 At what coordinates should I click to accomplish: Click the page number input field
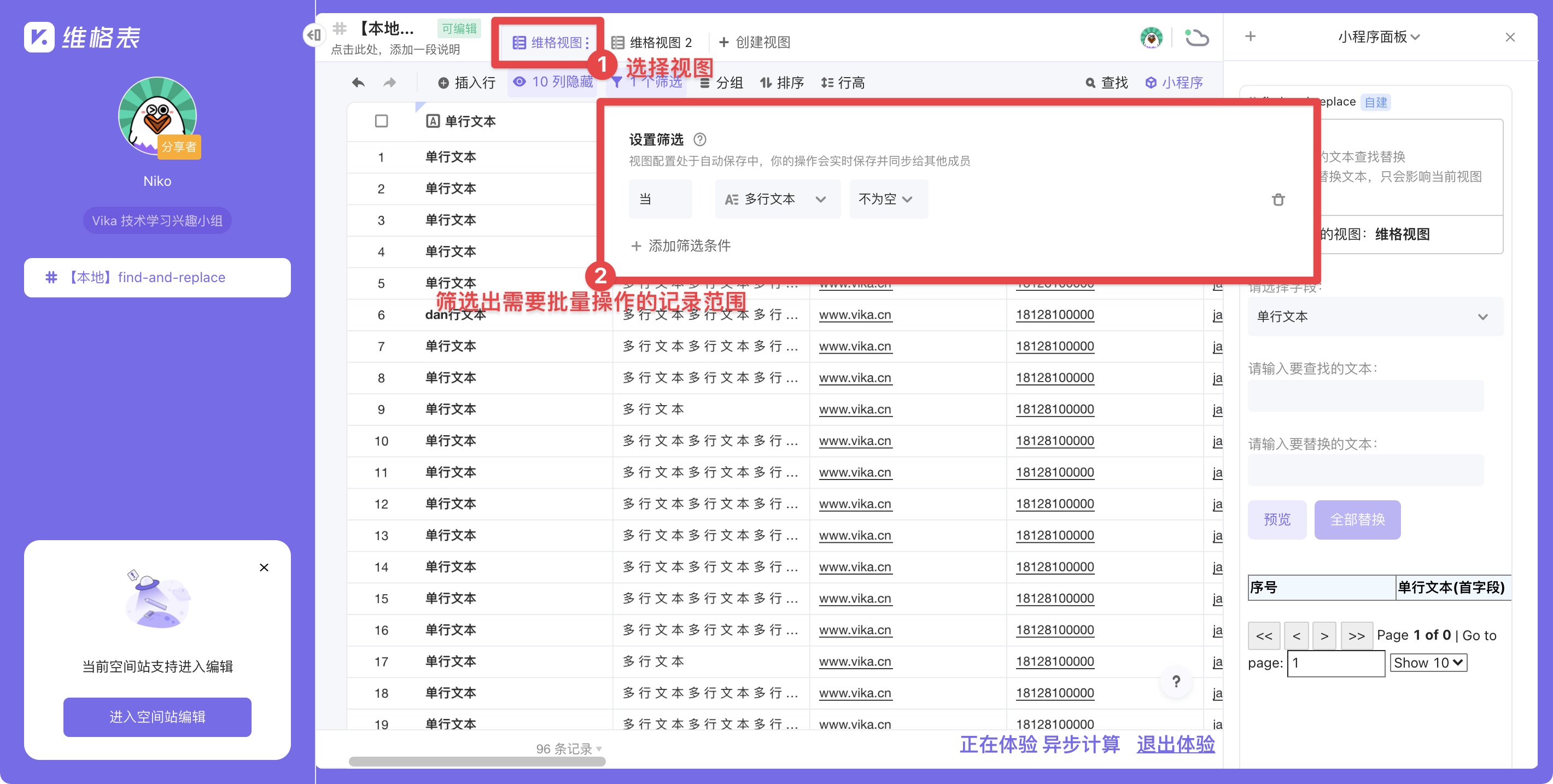[x=1335, y=662]
